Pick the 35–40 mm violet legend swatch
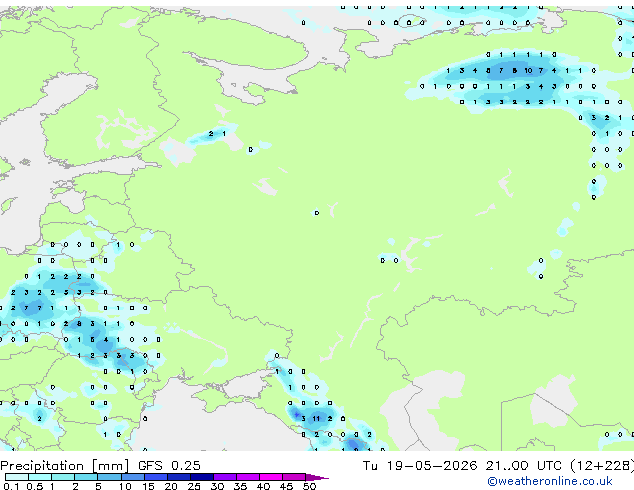Image resolution: width=634 pixels, height=490 pixels. [x=248, y=477]
